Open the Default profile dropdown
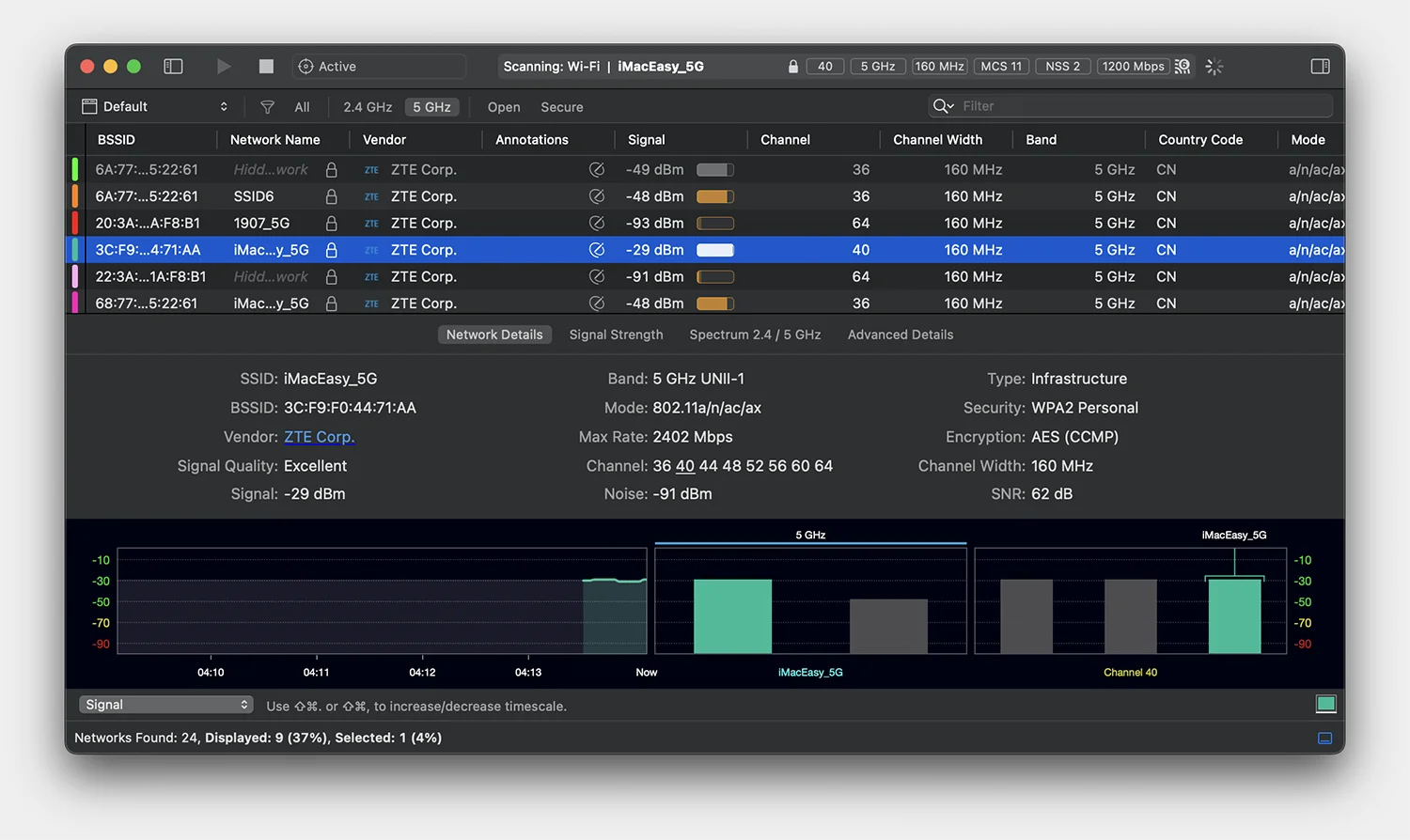The width and height of the screenshot is (1410, 840). (155, 107)
